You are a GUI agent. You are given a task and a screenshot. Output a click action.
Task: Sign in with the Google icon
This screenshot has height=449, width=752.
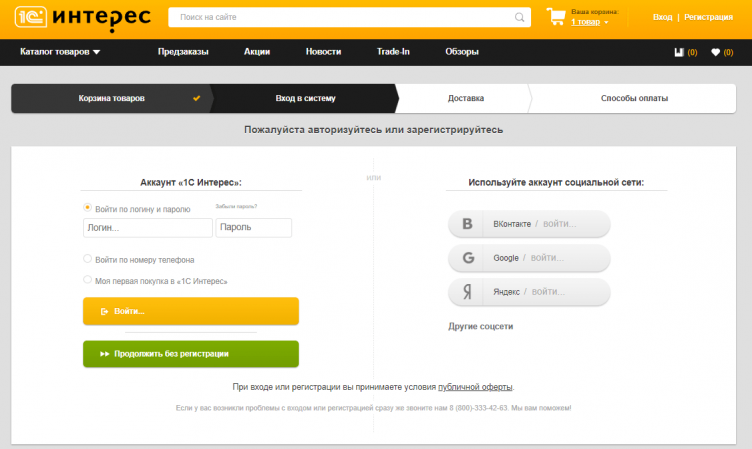(x=467, y=258)
